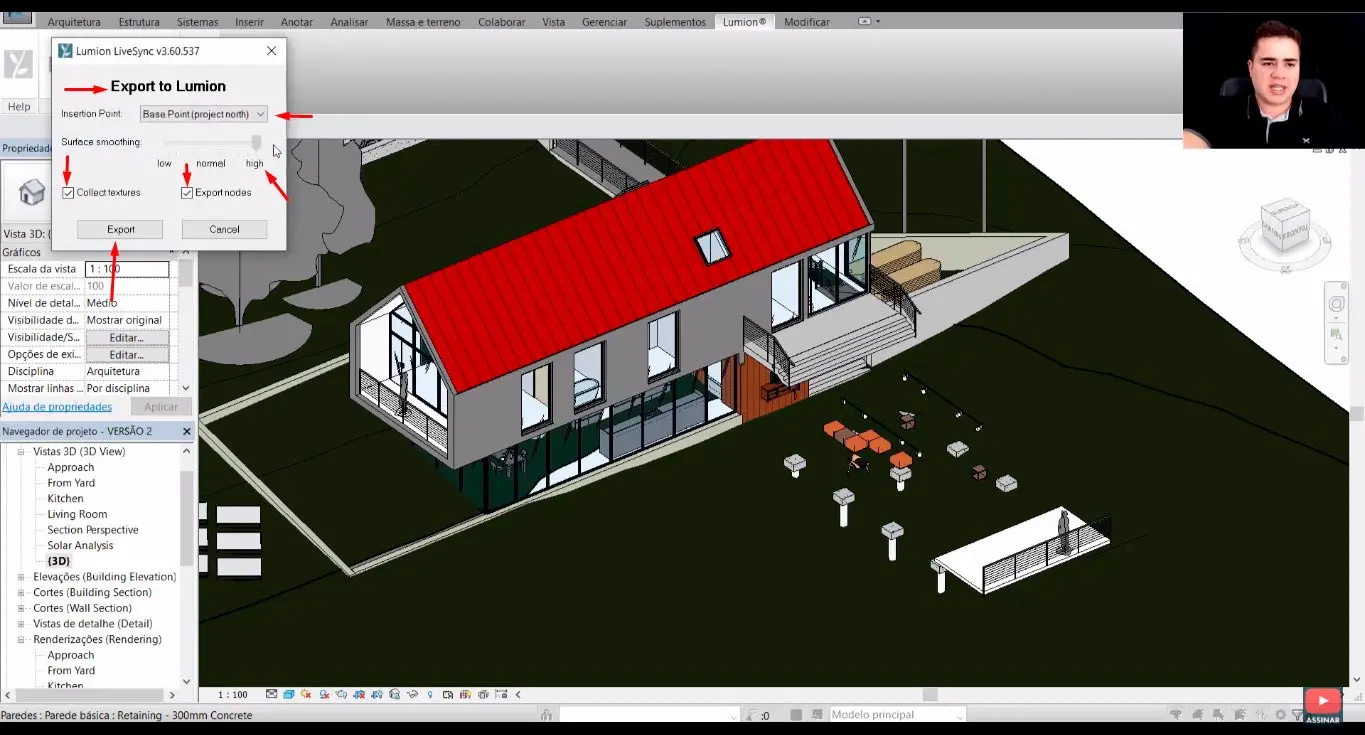1365x735 pixels.
Task: Toggle the Crop View icon
Action: click(x=359, y=694)
